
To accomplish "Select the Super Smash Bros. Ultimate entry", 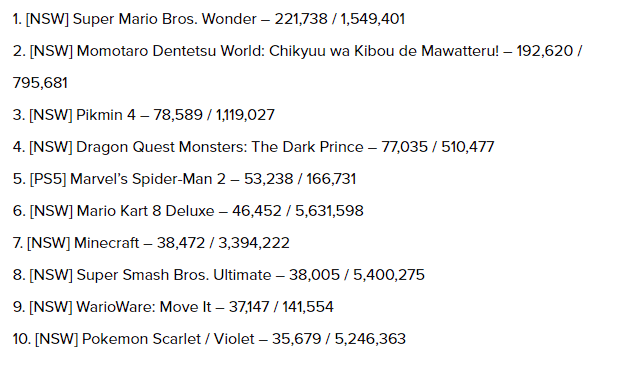I will pos(219,275).
